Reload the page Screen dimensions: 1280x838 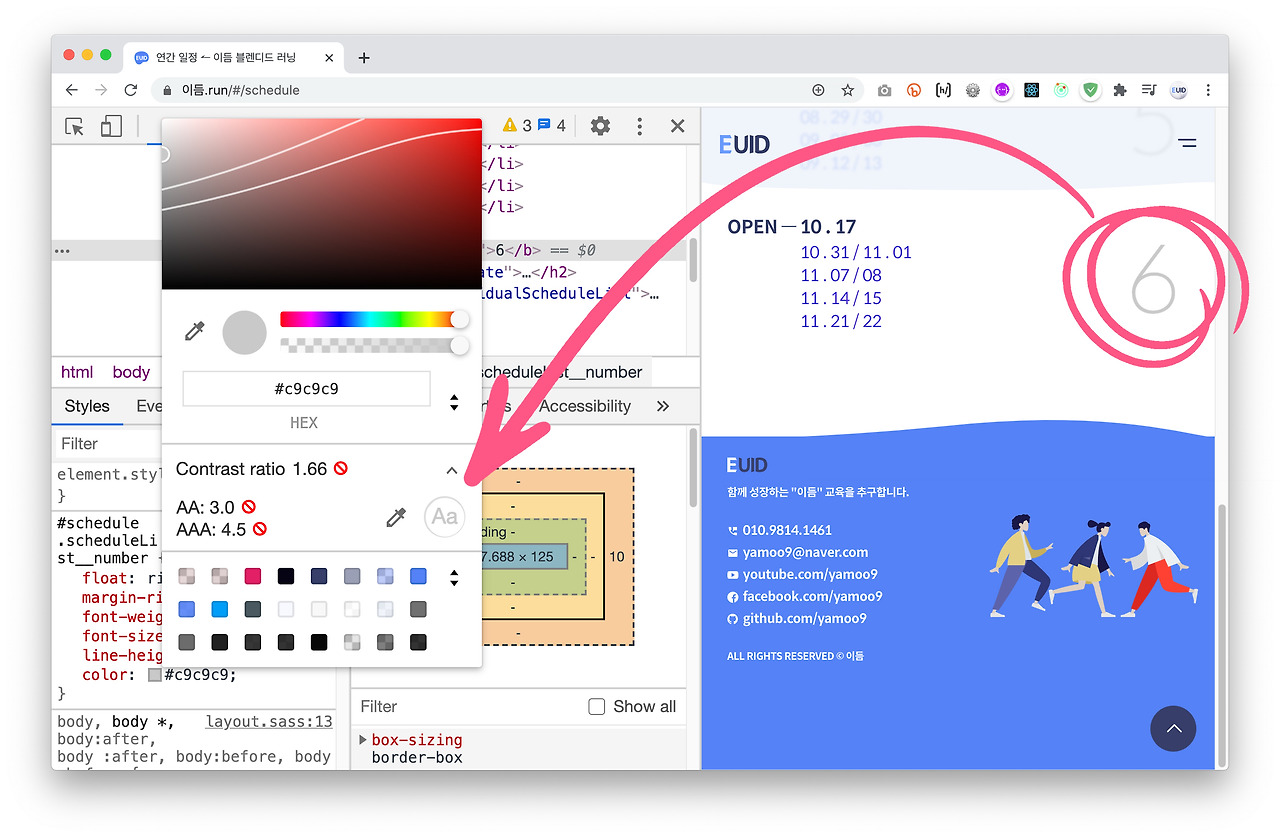coord(130,90)
